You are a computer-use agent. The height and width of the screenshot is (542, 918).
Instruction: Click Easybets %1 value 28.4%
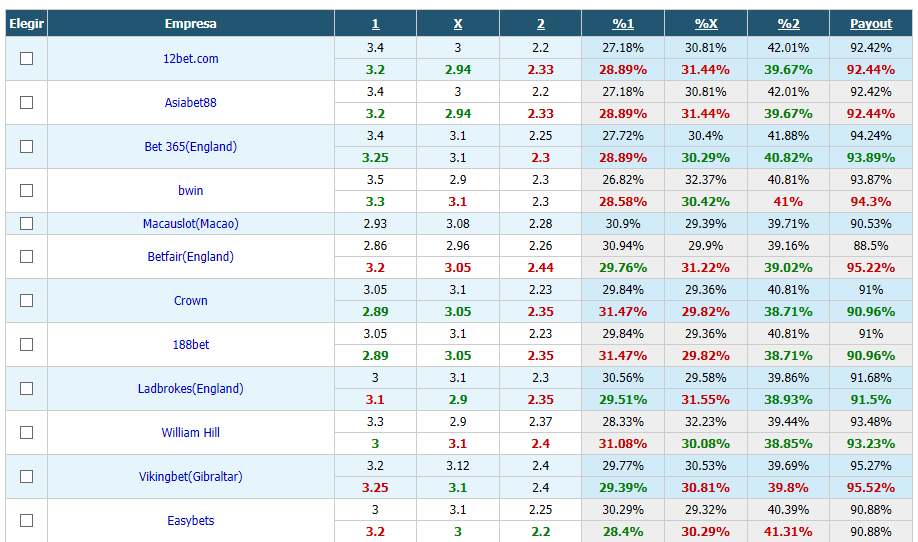click(x=623, y=531)
